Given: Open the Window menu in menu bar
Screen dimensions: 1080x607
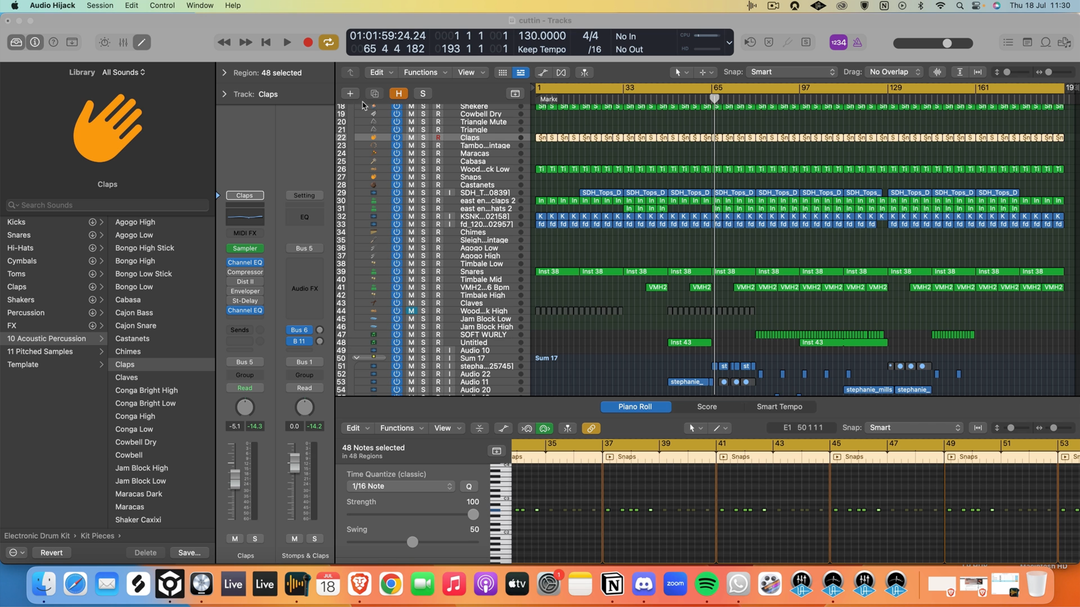Looking at the screenshot, I should coord(199,6).
